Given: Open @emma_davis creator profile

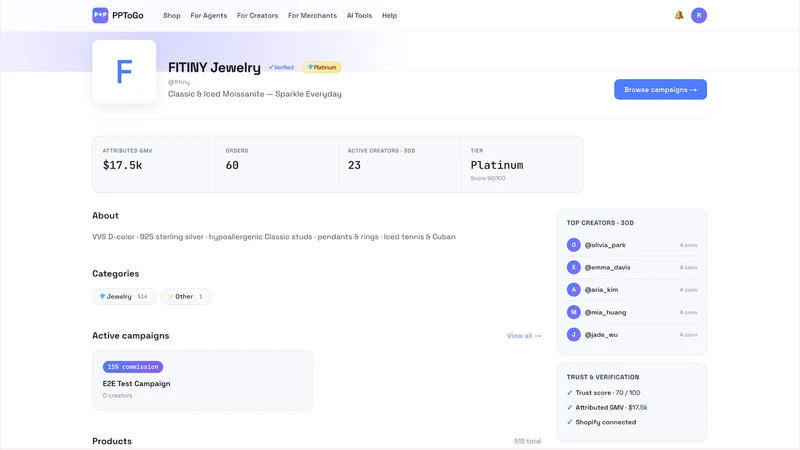Looking at the screenshot, I should point(607,267).
